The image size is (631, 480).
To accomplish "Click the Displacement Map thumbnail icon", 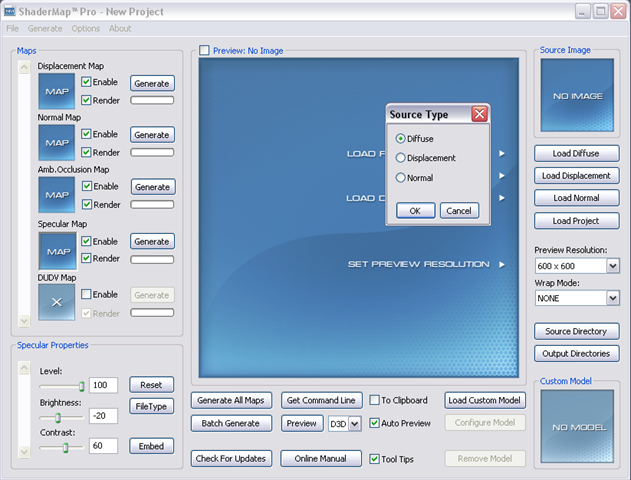I will [x=56, y=91].
